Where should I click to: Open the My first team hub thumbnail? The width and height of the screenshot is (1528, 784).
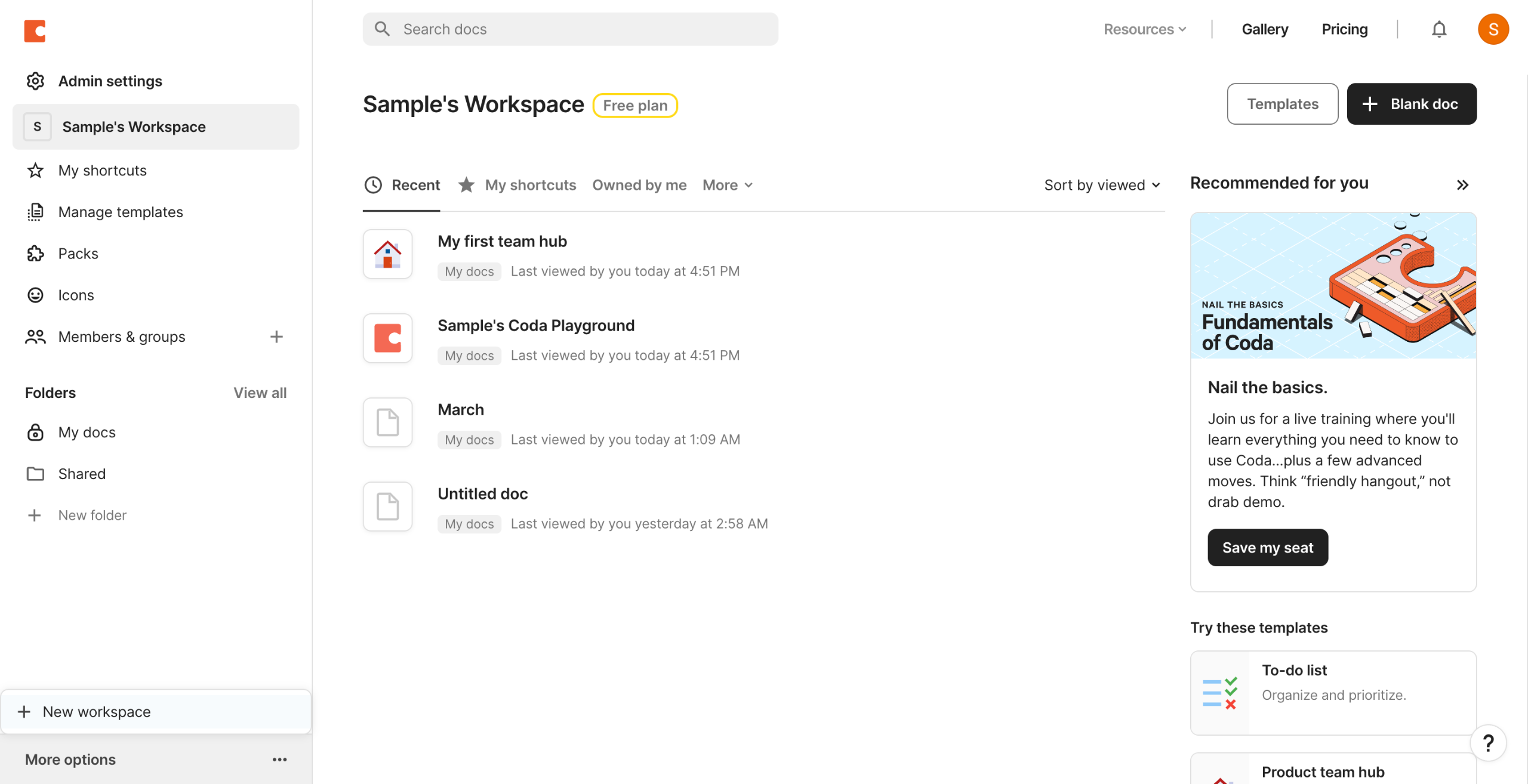click(x=387, y=254)
